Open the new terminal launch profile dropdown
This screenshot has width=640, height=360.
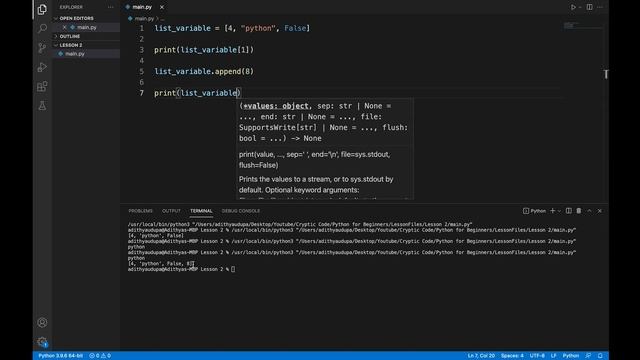pos(559,211)
